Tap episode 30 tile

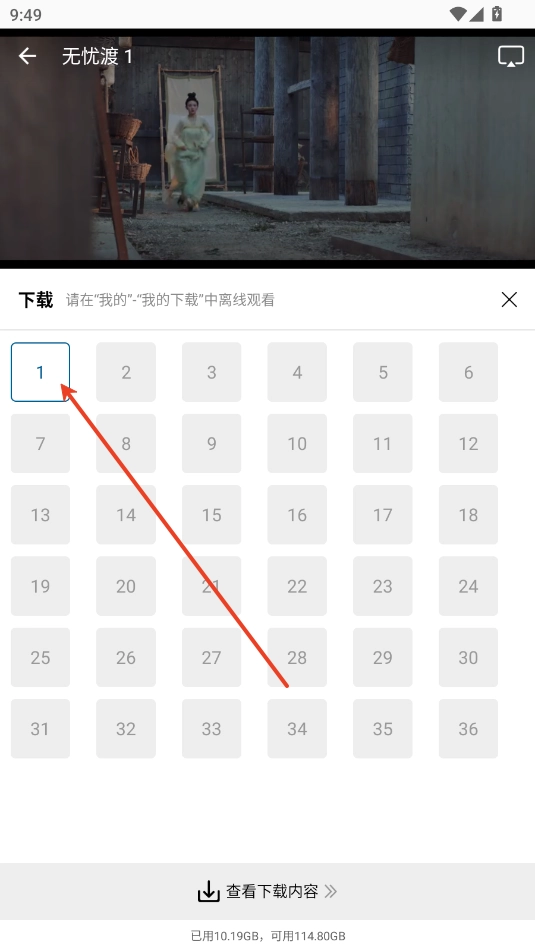468,657
